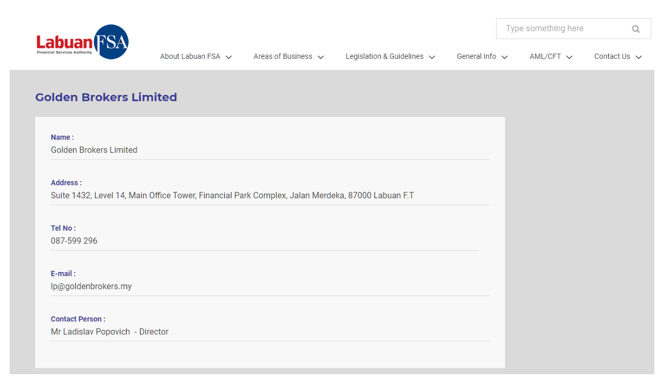660x377 pixels.
Task: Select the name value 'Golden Brokers Limited'
Action: tap(94, 150)
